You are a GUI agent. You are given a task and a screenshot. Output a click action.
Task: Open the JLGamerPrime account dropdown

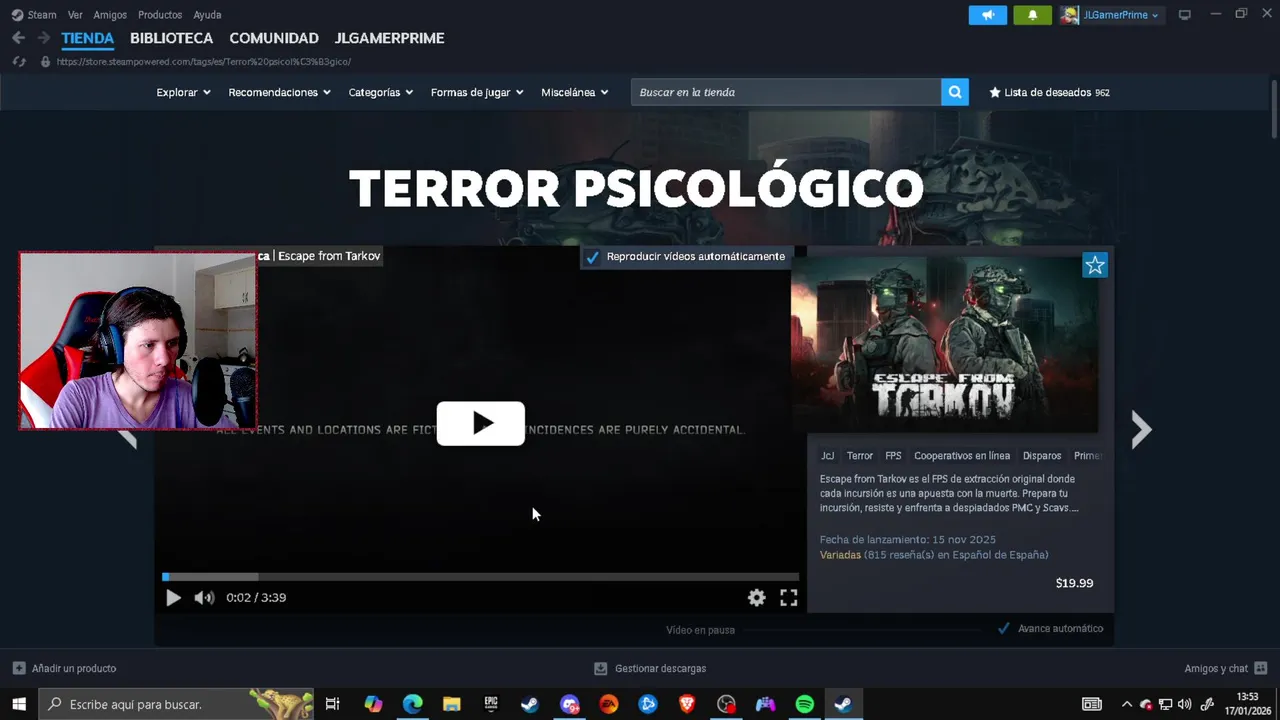(1112, 15)
